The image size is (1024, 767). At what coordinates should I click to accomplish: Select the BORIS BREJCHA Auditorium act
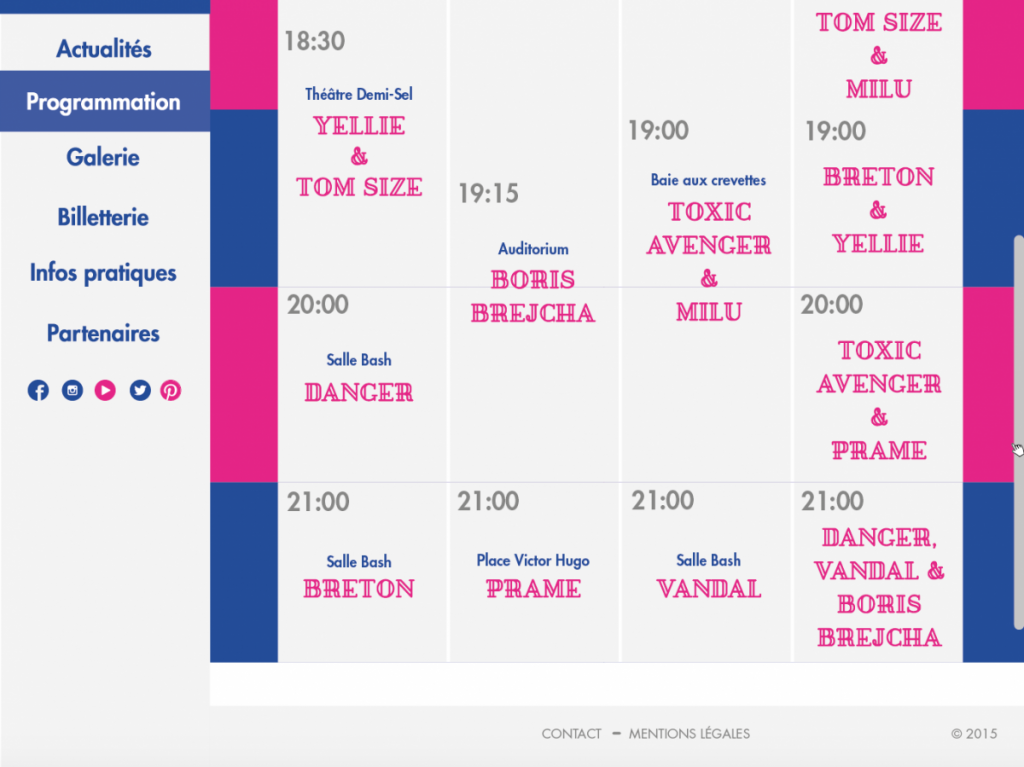pyautogui.click(x=533, y=297)
